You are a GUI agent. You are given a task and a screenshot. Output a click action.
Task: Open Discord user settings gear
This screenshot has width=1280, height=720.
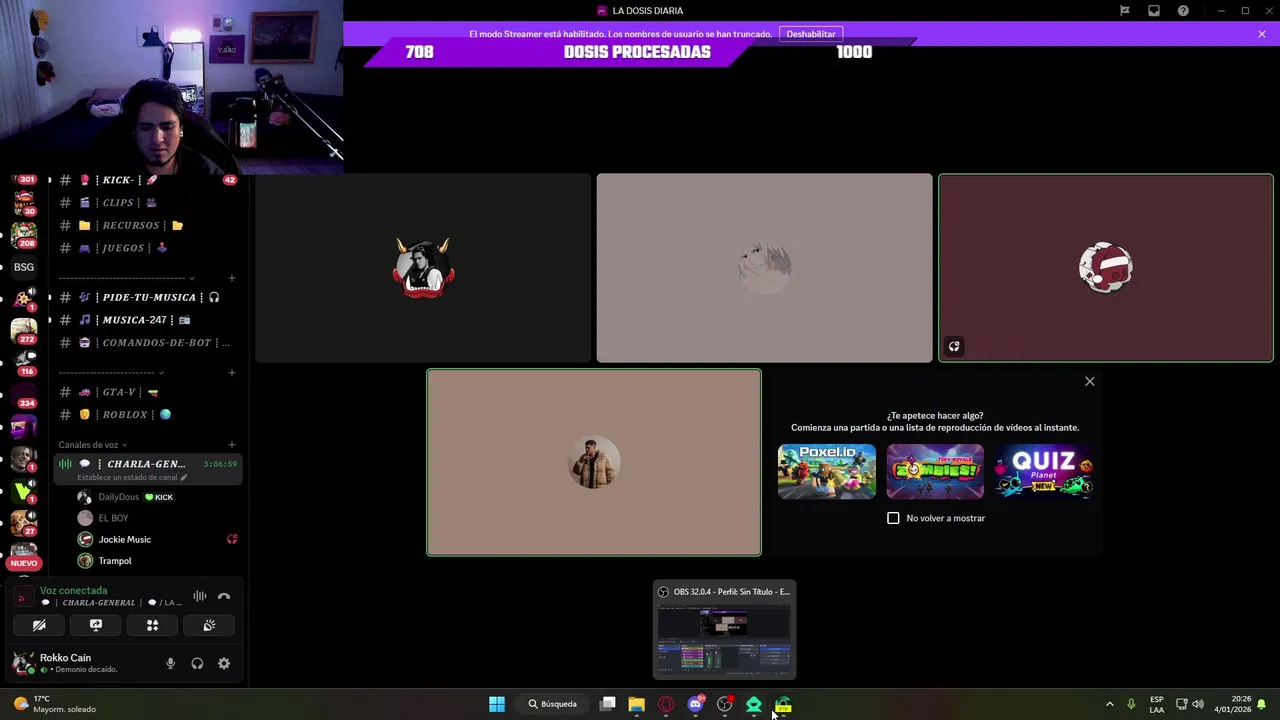click(224, 663)
